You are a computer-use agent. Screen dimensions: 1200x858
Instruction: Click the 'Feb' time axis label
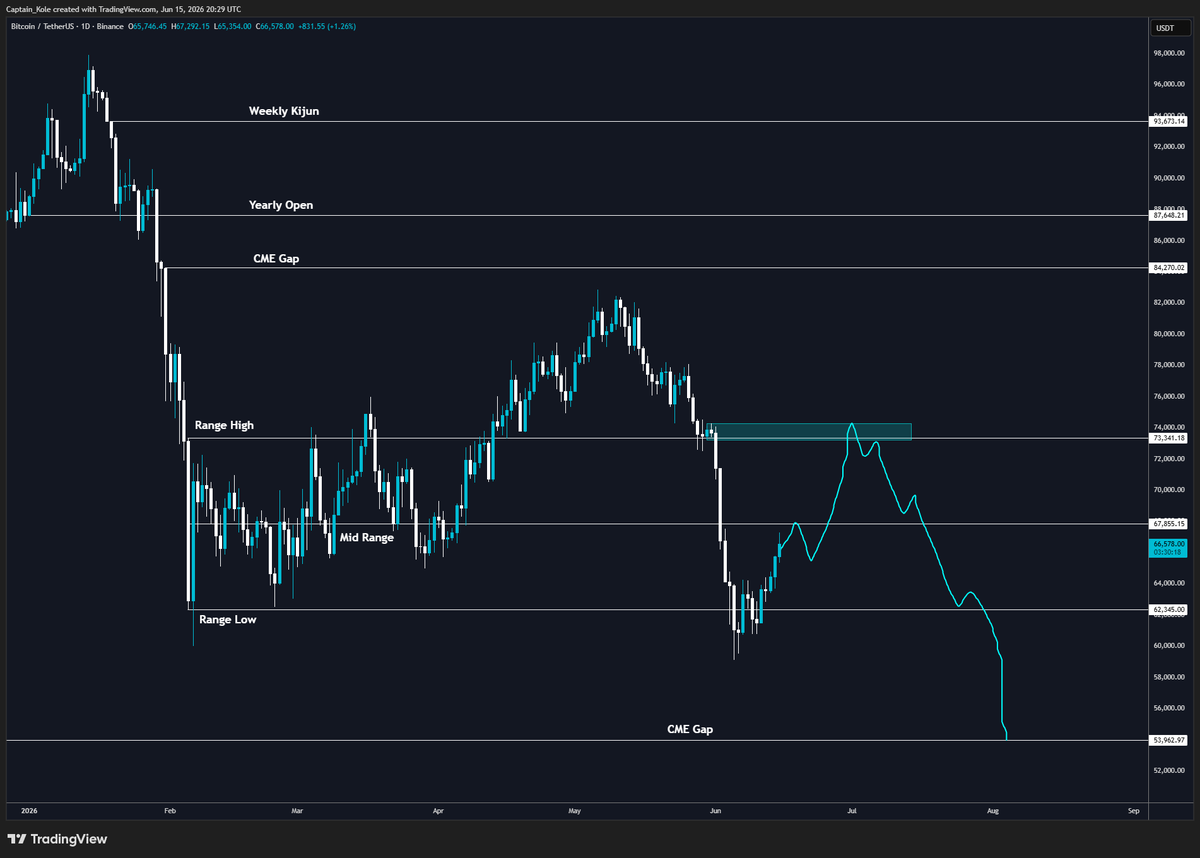tap(169, 810)
